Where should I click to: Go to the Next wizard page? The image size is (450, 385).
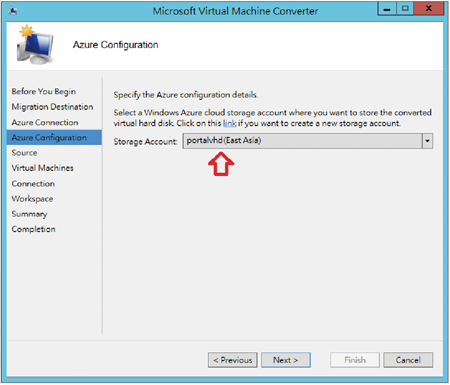tap(286, 360)
